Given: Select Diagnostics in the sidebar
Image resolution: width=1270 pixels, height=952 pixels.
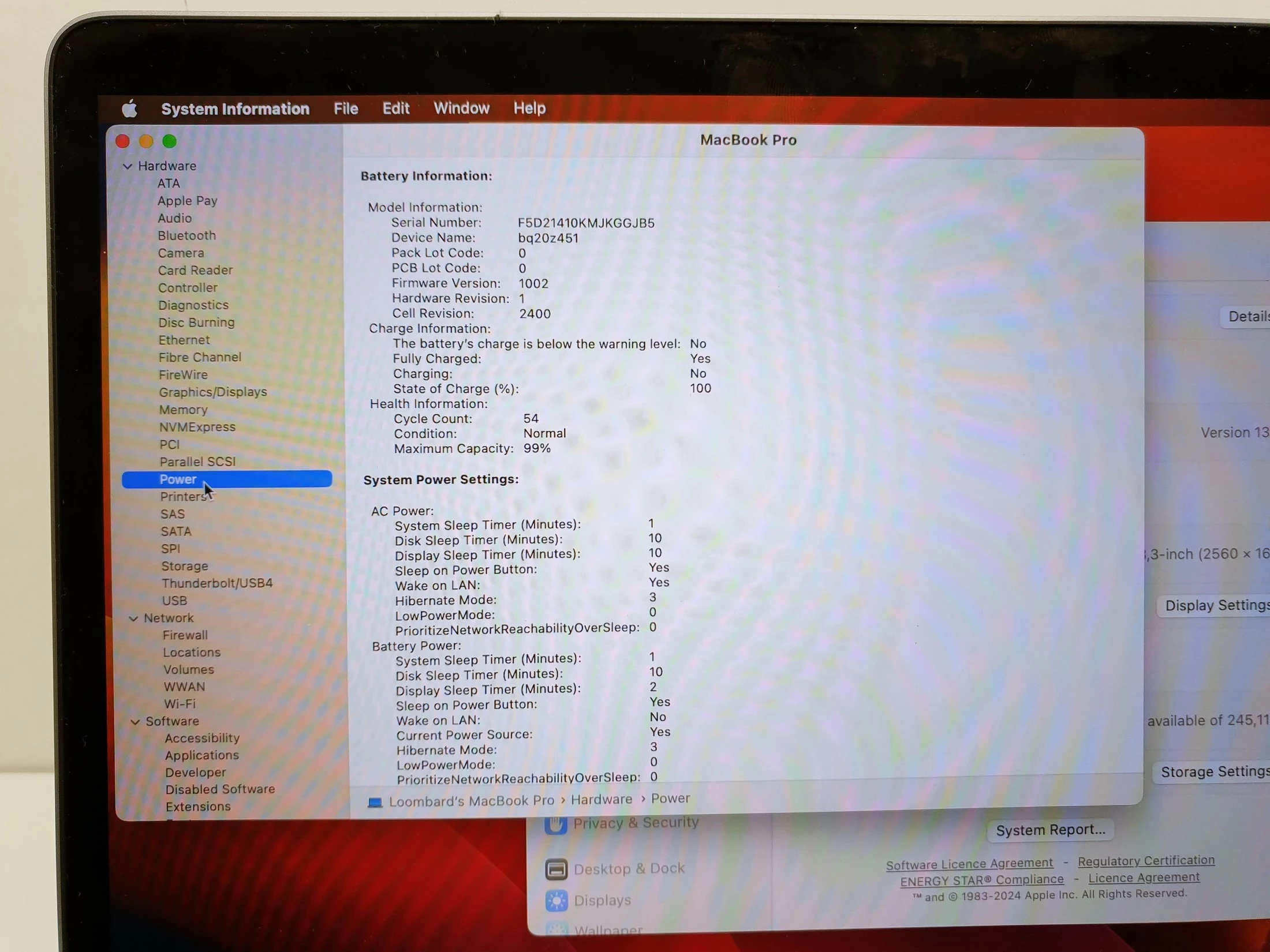Looking at the screenshot, I should pyautogui.click(x=193, y=305).
